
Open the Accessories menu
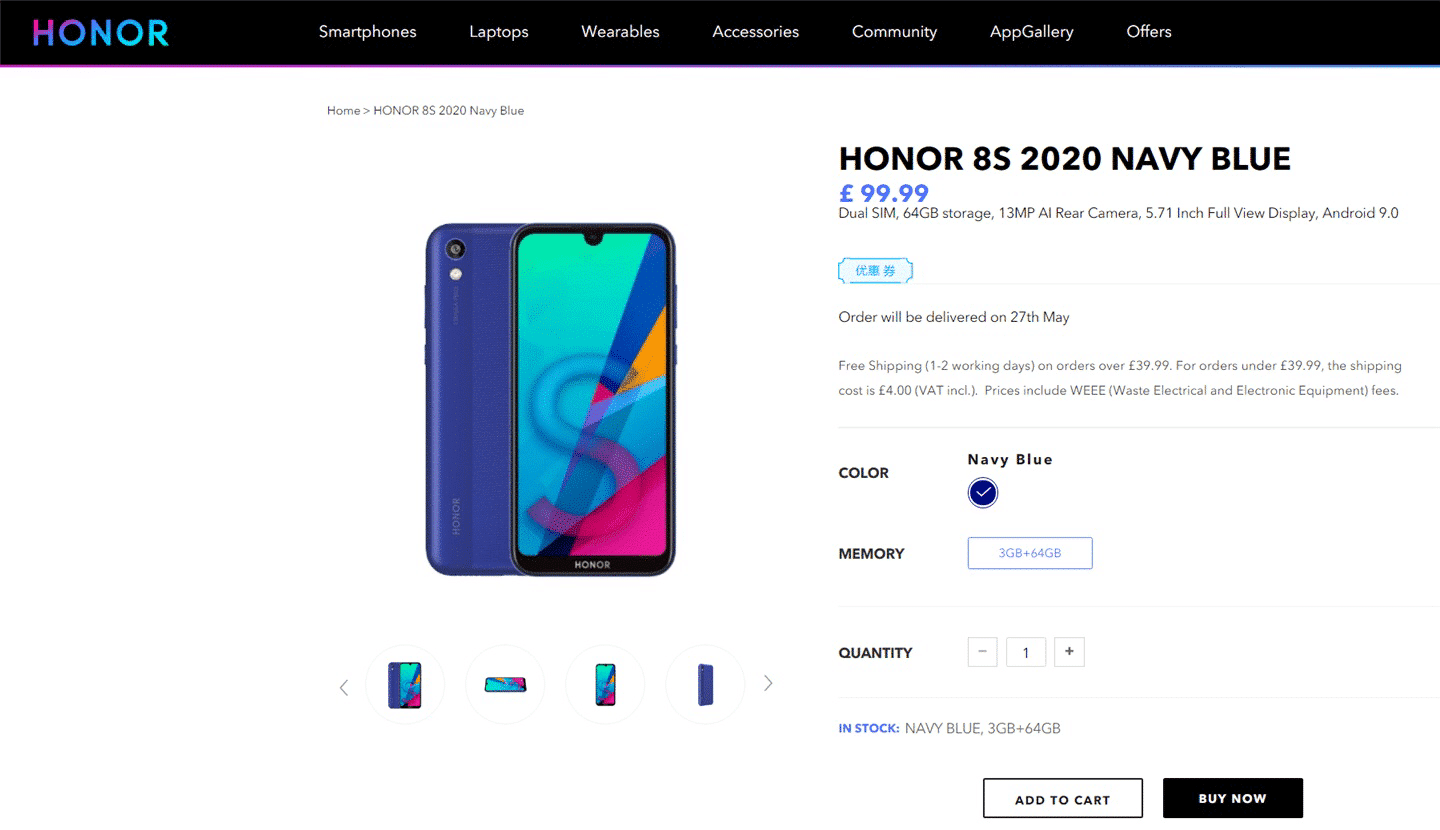(755, 32)
